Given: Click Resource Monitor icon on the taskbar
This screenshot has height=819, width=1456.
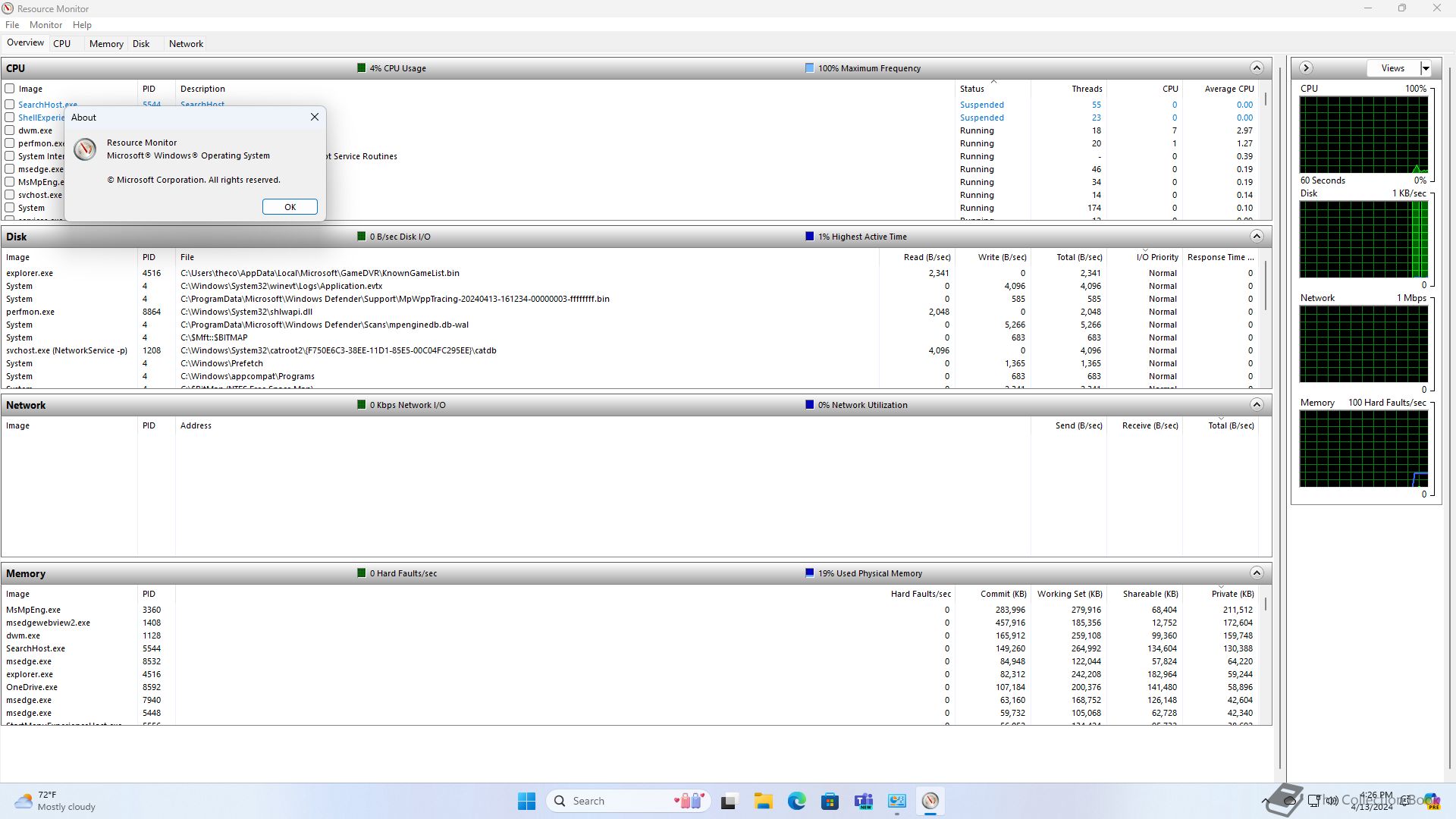Looking at the screenshot, I should coord(930,801).
